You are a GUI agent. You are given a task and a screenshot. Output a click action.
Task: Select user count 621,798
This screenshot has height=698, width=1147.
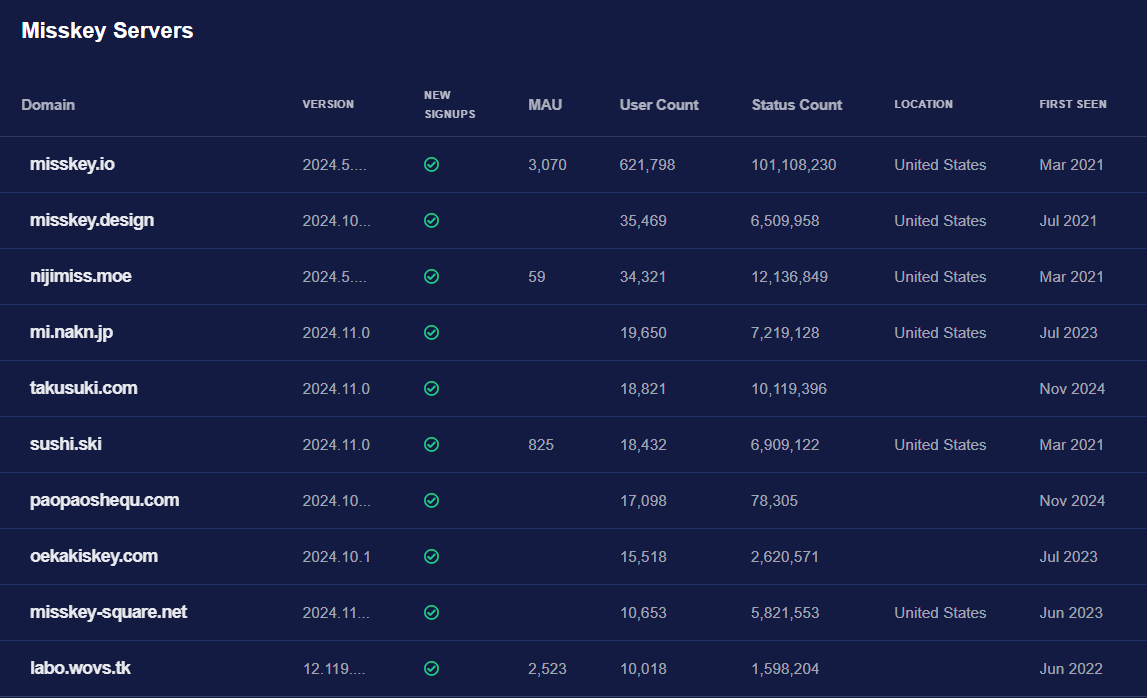(x=647, y=165)
